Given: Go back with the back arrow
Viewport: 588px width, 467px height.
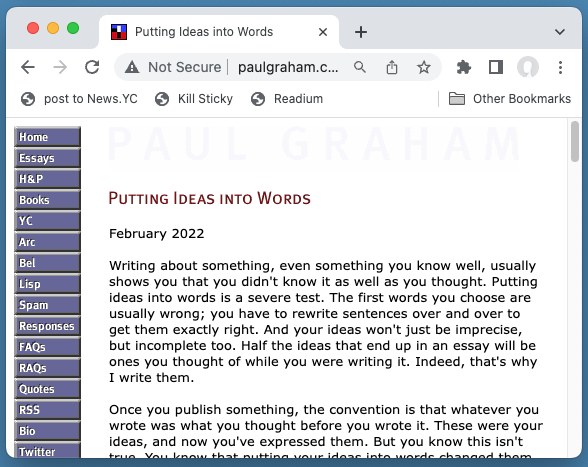Looking at the screenshot, I should click(x=28, y=68).
